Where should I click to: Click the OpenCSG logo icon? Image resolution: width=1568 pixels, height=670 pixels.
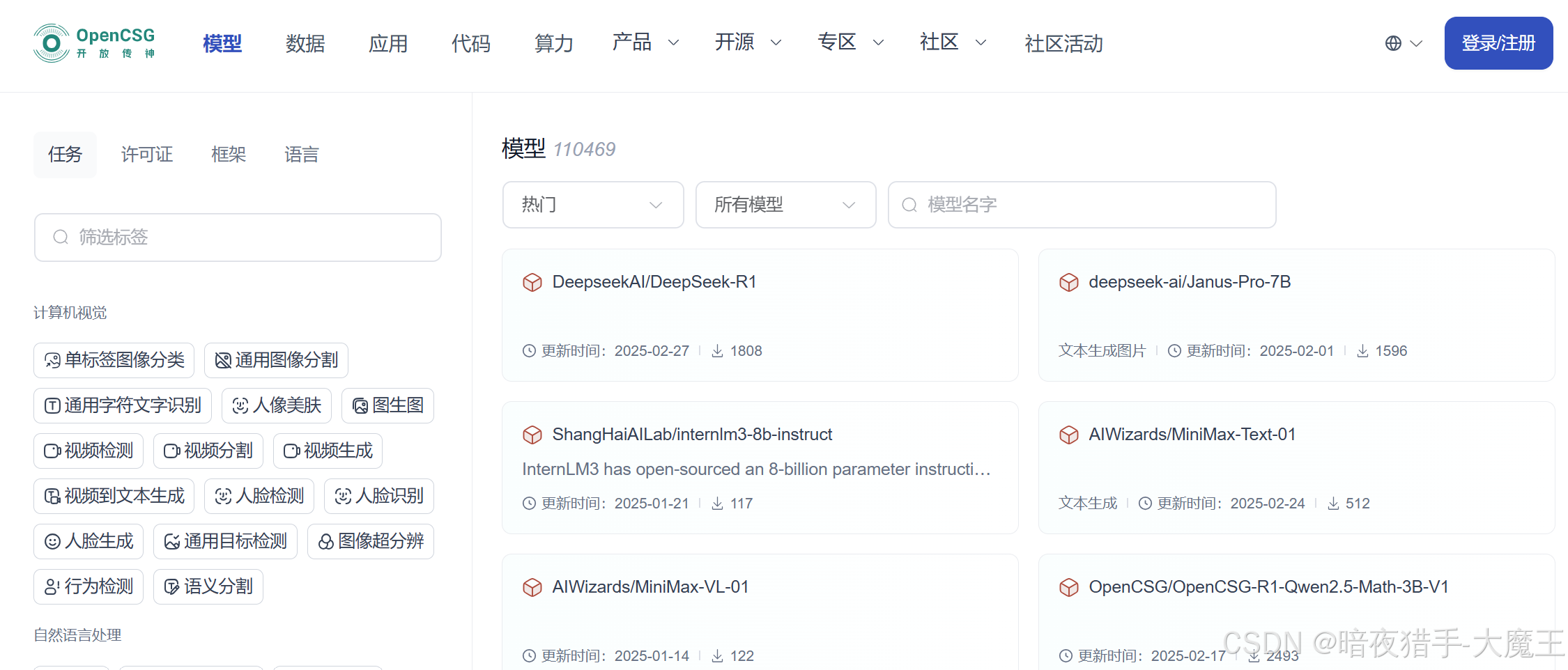52,43
